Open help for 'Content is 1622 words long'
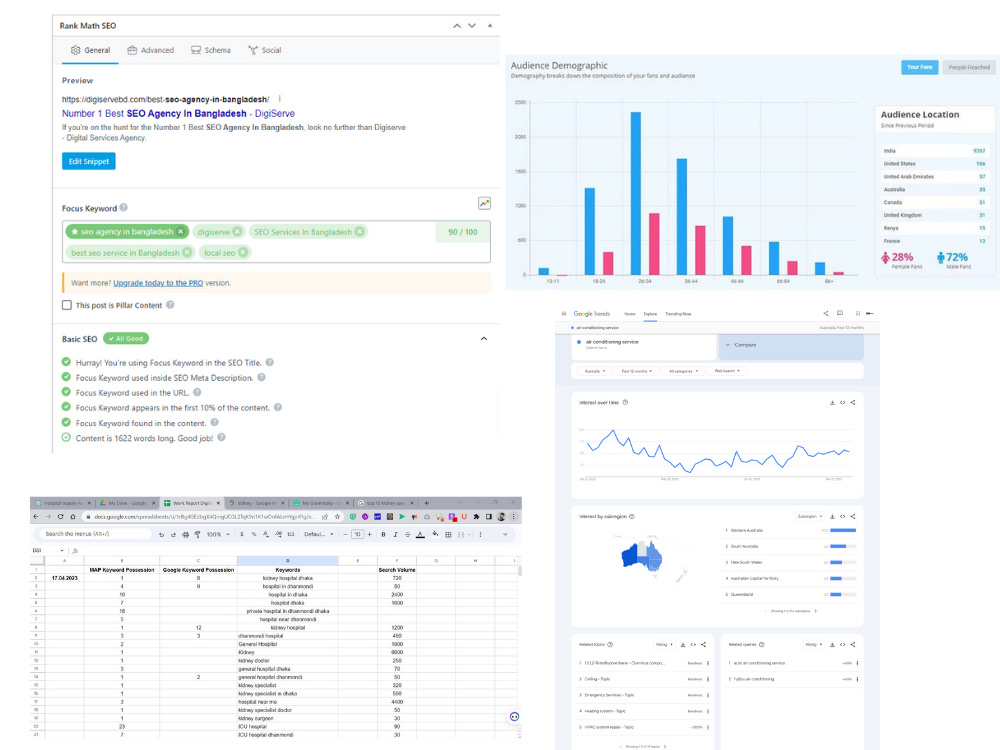 pyautogui.click(x=221, y=438)
